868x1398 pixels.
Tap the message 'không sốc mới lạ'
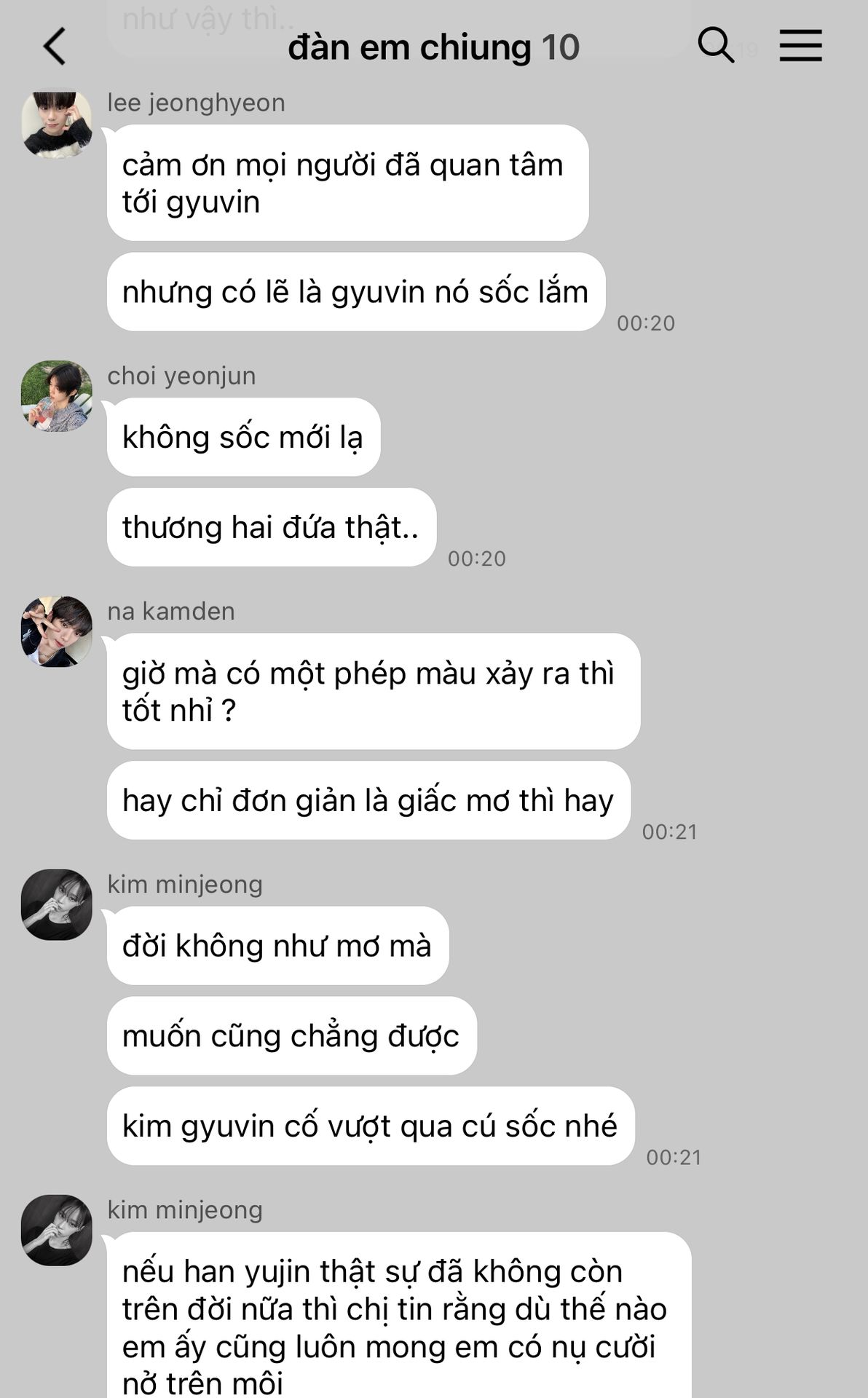coord(243,437)
